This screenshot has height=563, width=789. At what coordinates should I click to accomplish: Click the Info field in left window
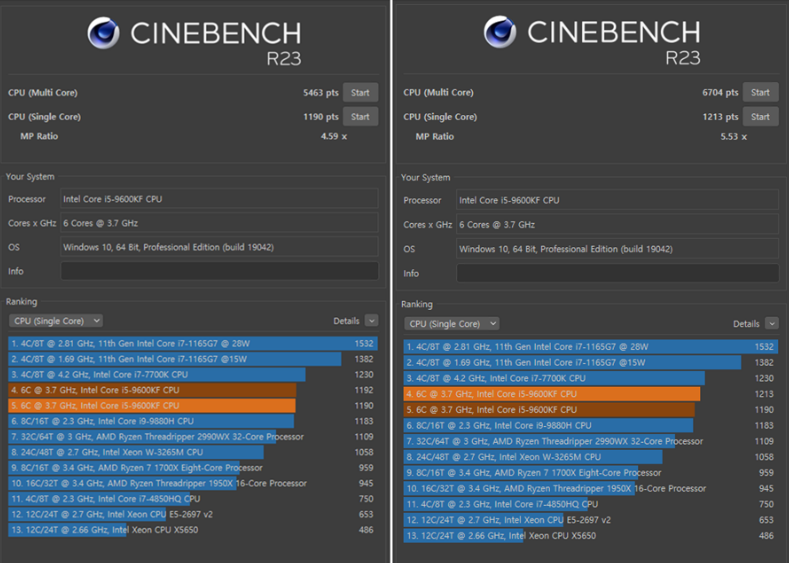(219, 271)
